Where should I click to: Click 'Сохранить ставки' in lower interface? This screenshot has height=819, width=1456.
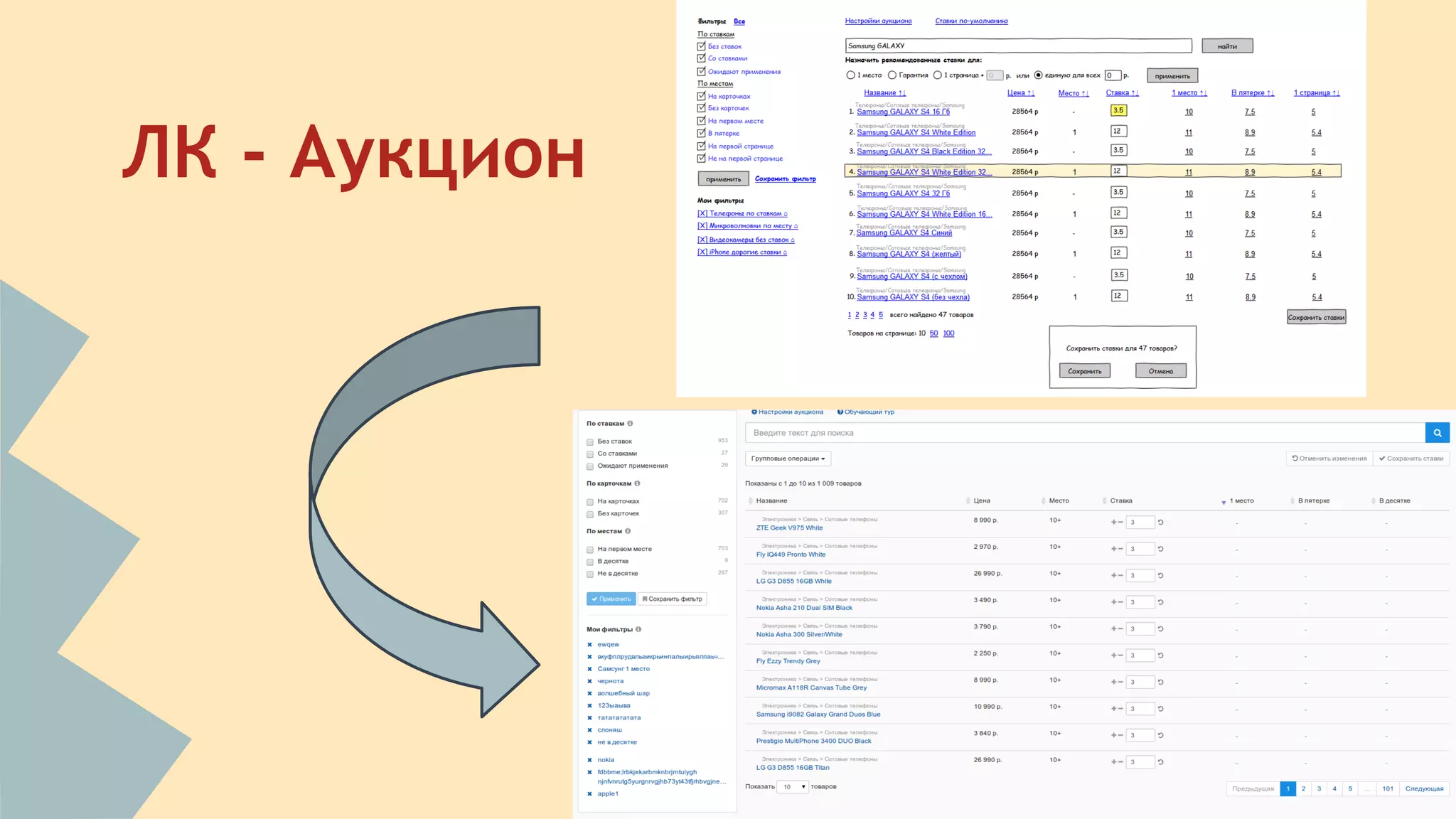(x=1411, y=459)
